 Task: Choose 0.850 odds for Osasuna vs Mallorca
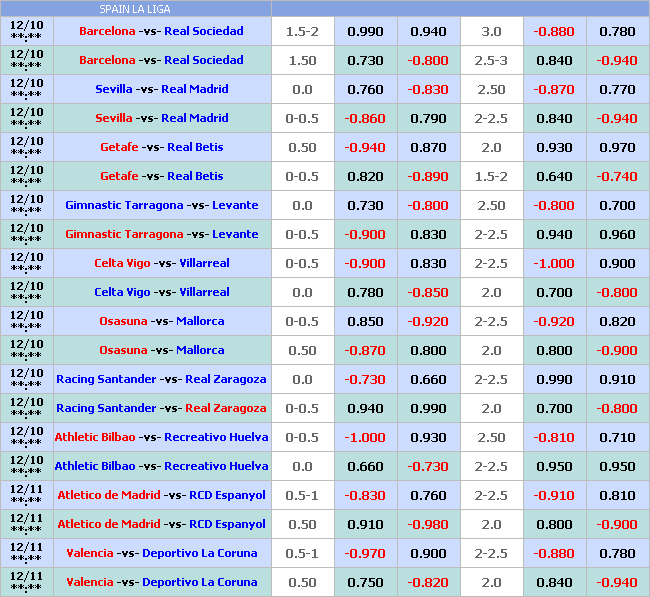365,321
